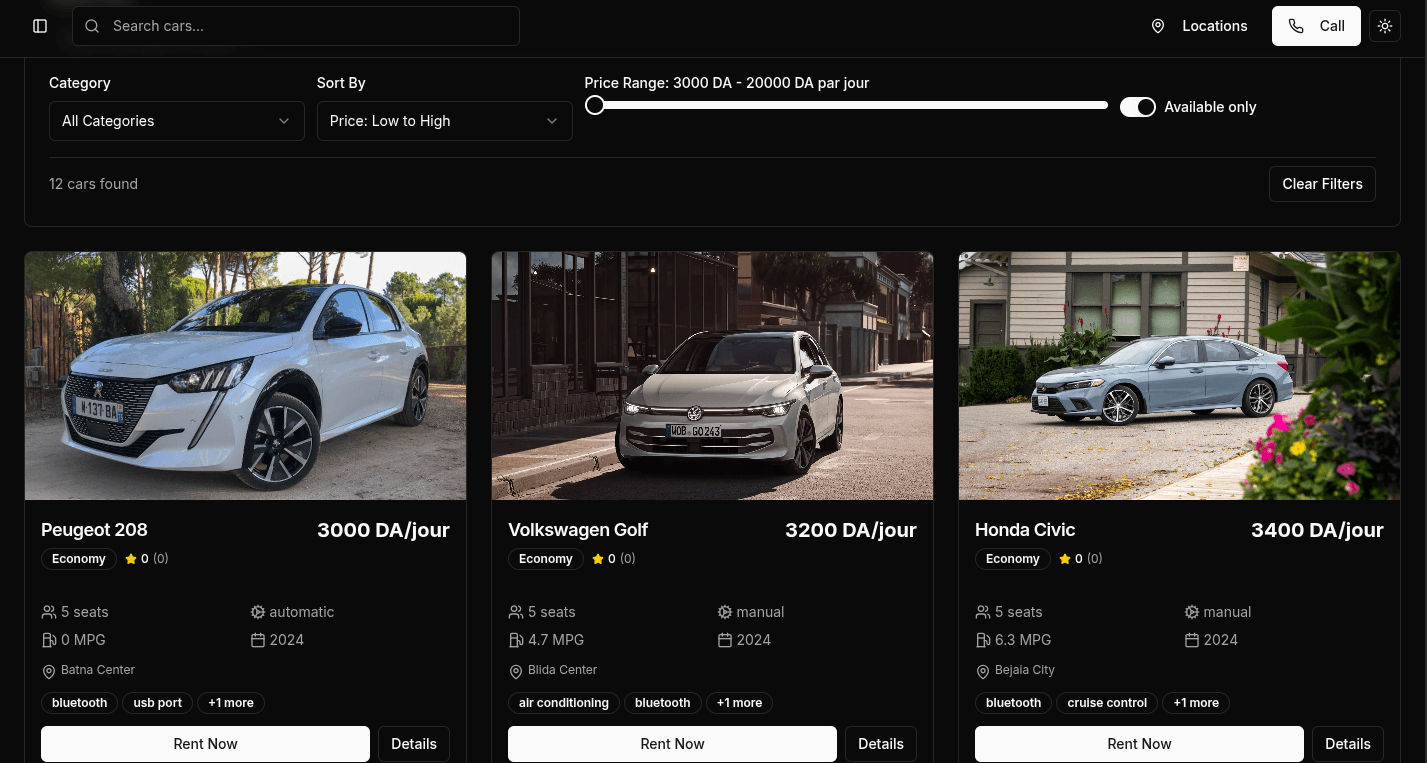This screenshot has height=763, width=1427.
Task: View Details for Peugeot 208
Action: click(x=414, y=744)
